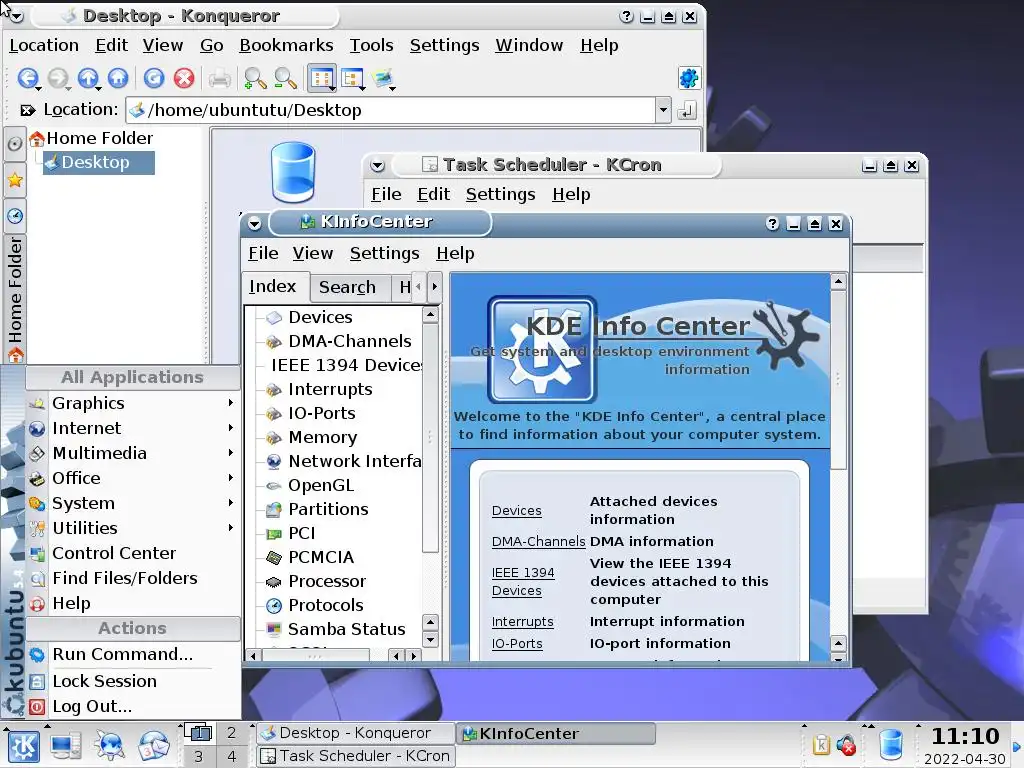Select Memory in KInfoCenter index
Viewport: 1024px width, 768px height.
(x=323, y=437)
